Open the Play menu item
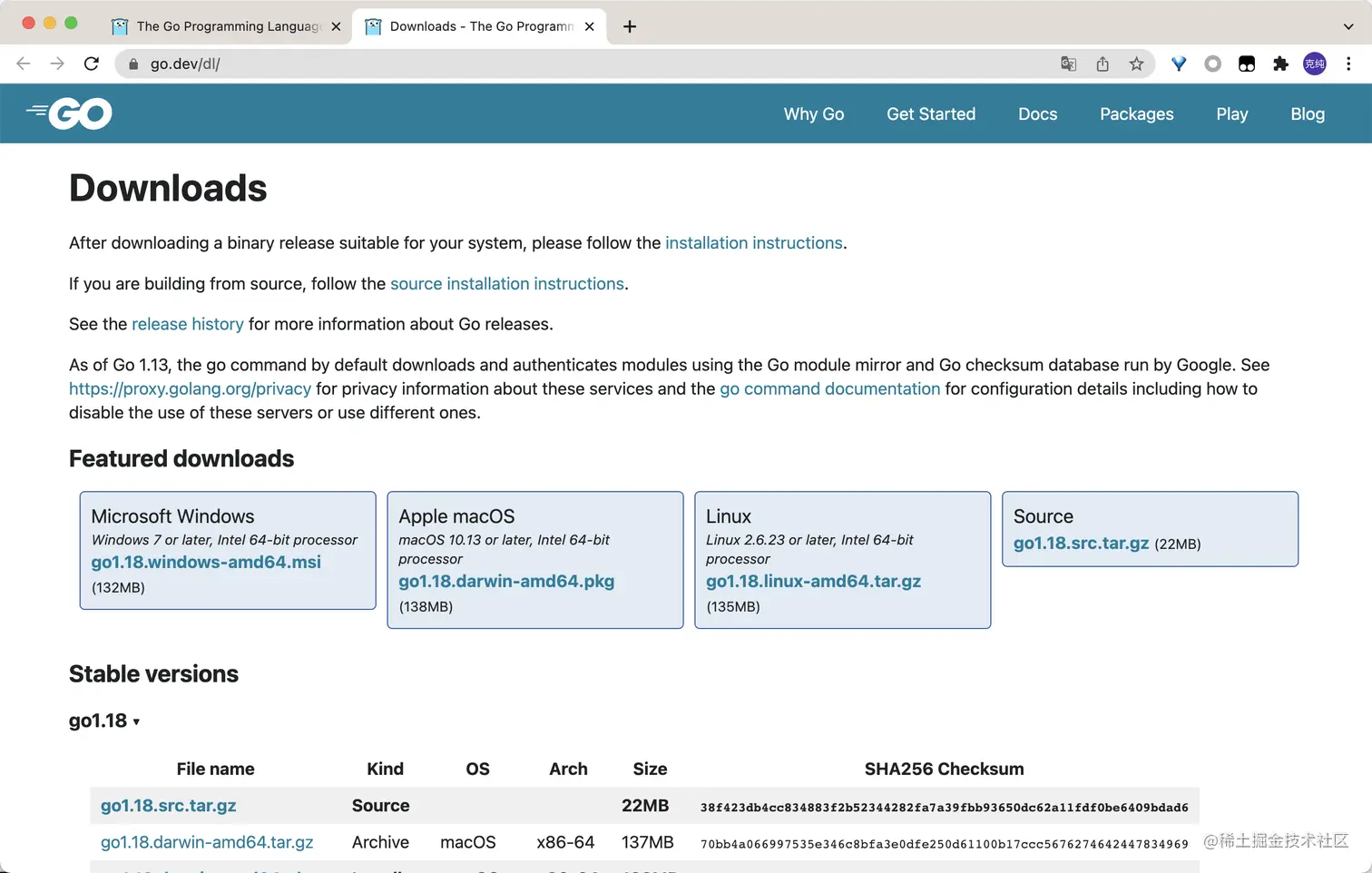Viewport: 1372px width, 873px height. pos(1232,113)
